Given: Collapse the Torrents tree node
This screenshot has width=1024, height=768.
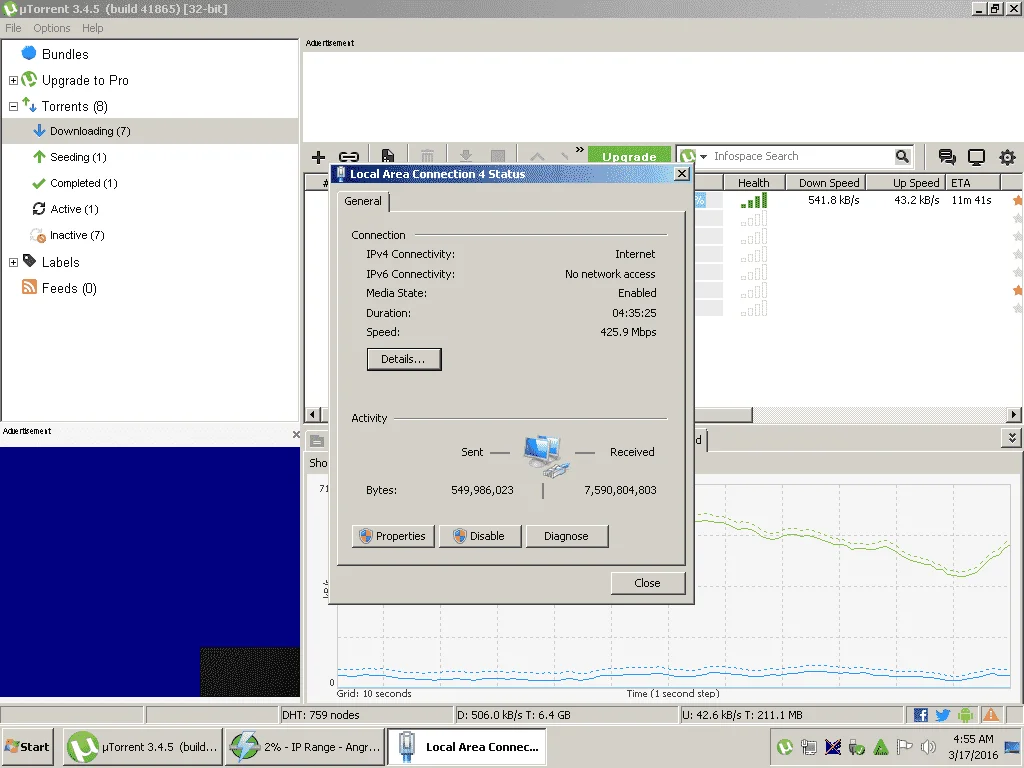Looking at the screenshot, I should [x=13, y=106].
